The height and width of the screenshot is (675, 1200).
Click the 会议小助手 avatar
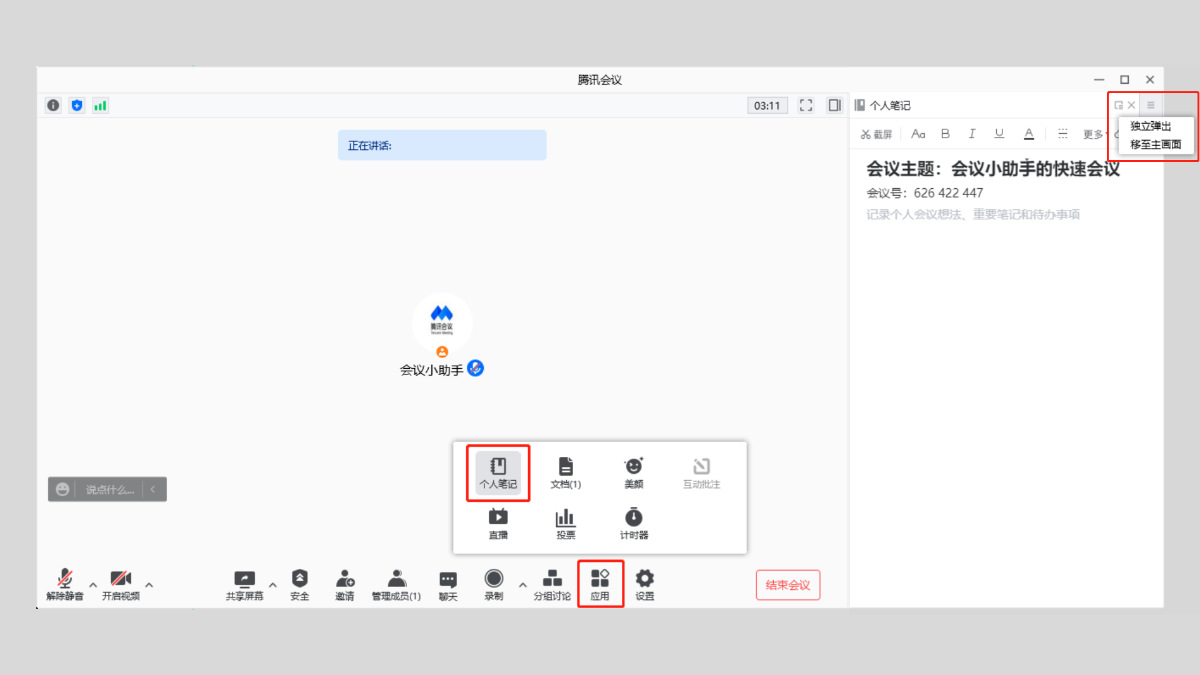(x=442, y=320)
